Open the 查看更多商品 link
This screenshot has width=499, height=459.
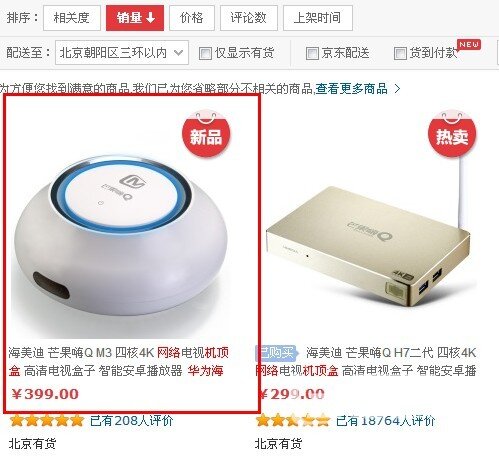tap(351, 89)
